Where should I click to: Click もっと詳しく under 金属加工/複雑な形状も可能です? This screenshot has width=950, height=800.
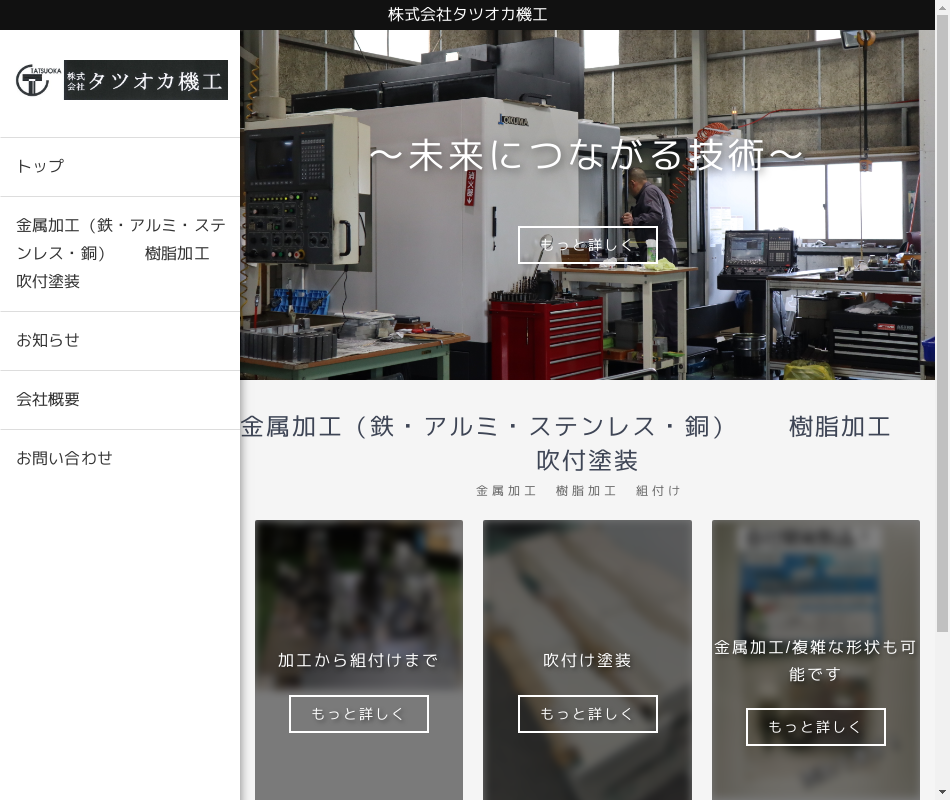pos(815,727)
